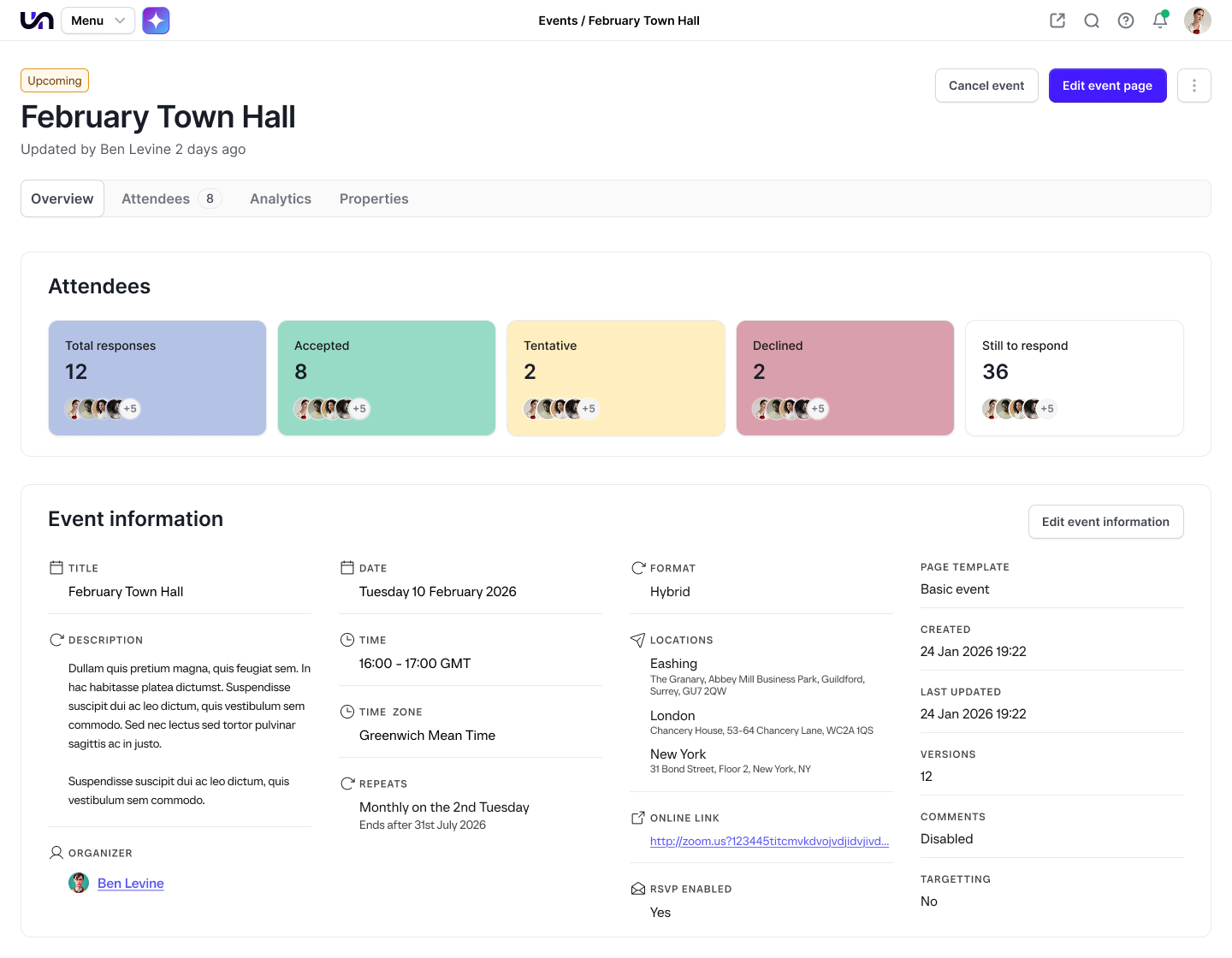
Task: Click the user profile avatar
Action: [x=1197, y=21]
